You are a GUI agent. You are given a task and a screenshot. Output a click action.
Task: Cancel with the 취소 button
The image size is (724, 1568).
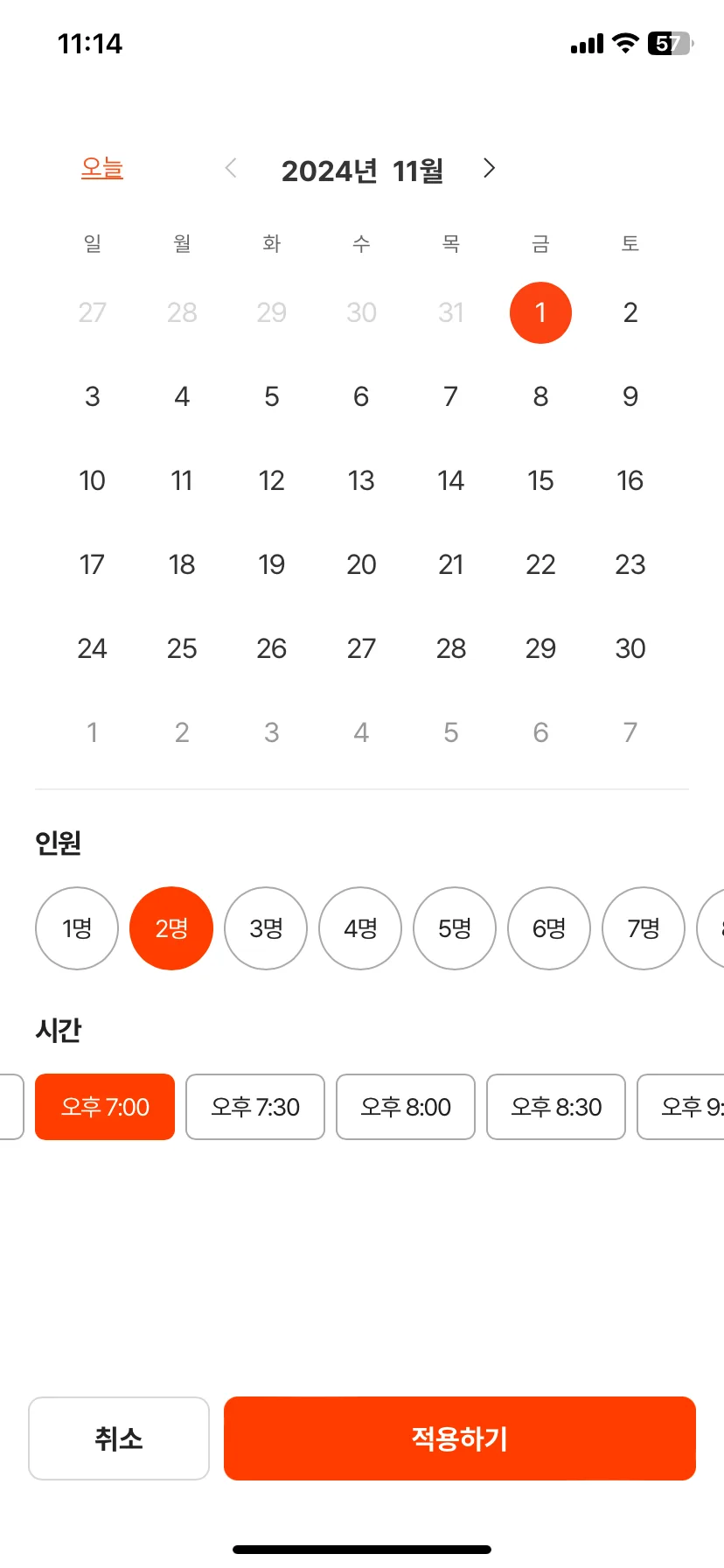pyautogui.click(x=119, y=1438)
